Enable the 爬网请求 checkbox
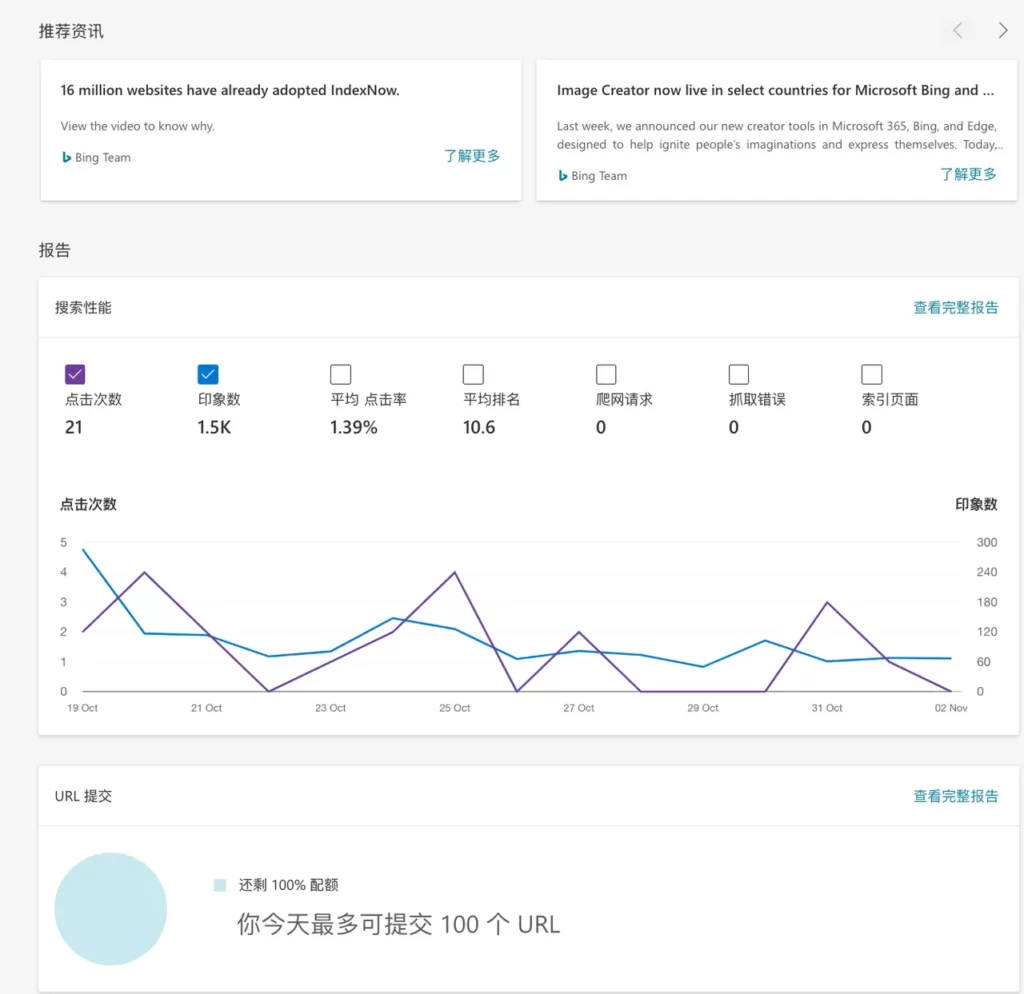This screenshot has width=1024, height=994. pyautogui.click(x=606, y=374)
